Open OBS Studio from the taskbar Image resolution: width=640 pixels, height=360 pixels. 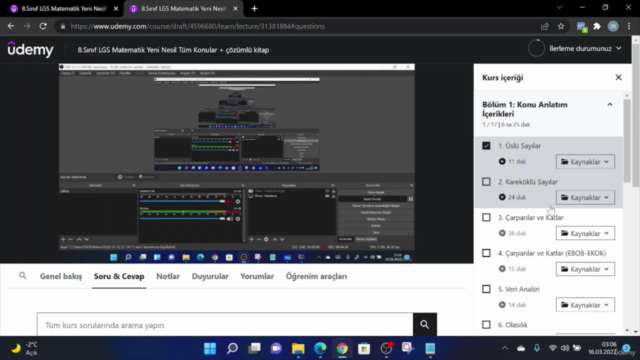coord(386,348)
